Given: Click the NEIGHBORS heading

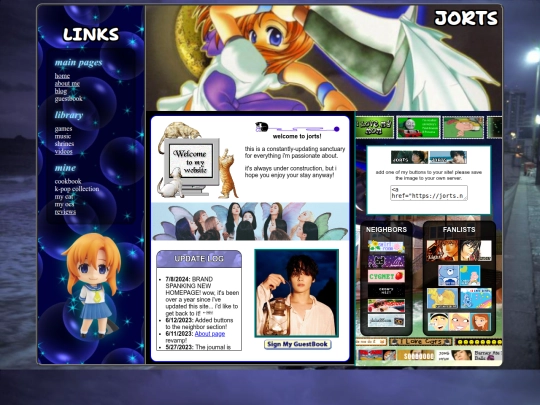Looking at the screenshot, I should (386, 230).
